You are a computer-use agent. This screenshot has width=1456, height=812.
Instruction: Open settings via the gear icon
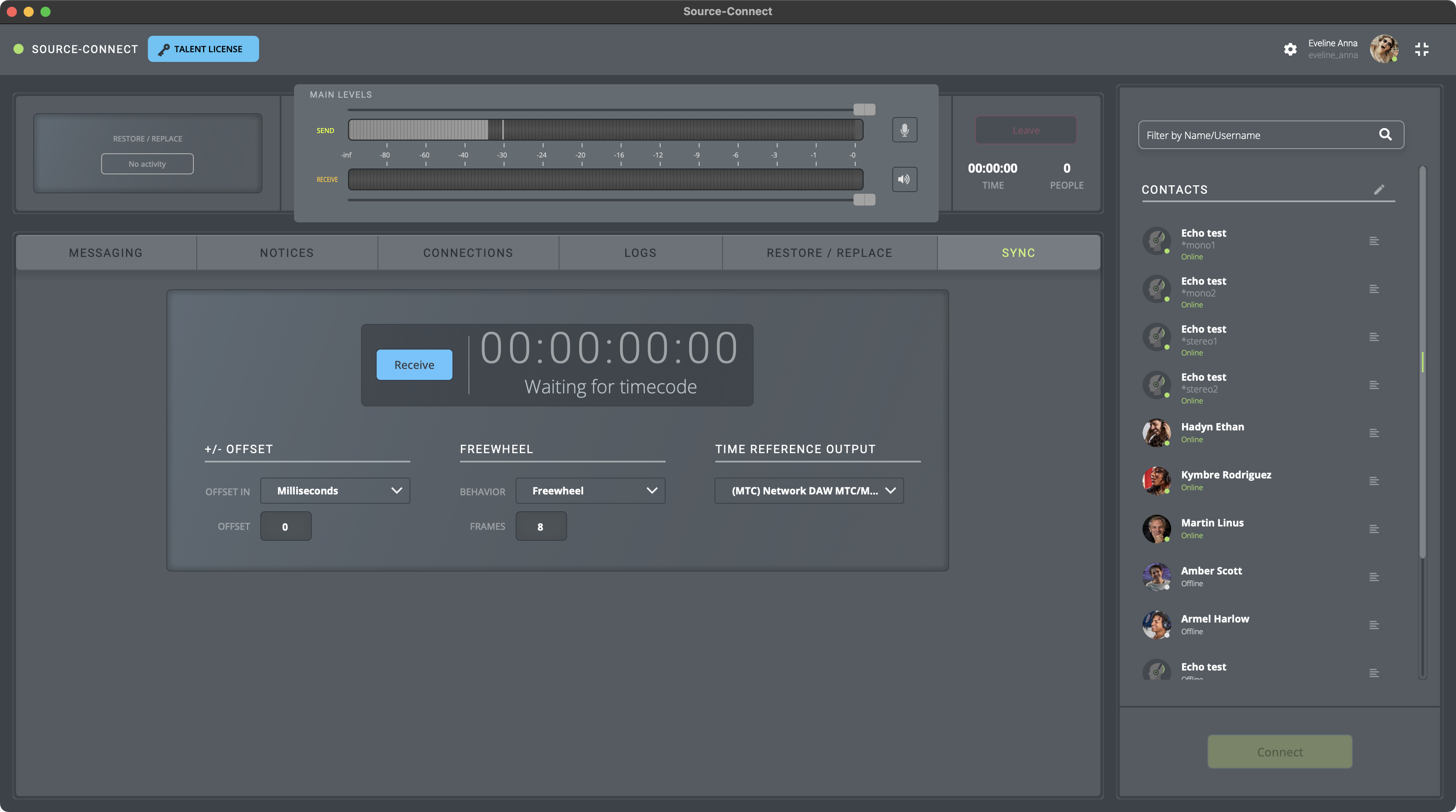pos(1290,49)
